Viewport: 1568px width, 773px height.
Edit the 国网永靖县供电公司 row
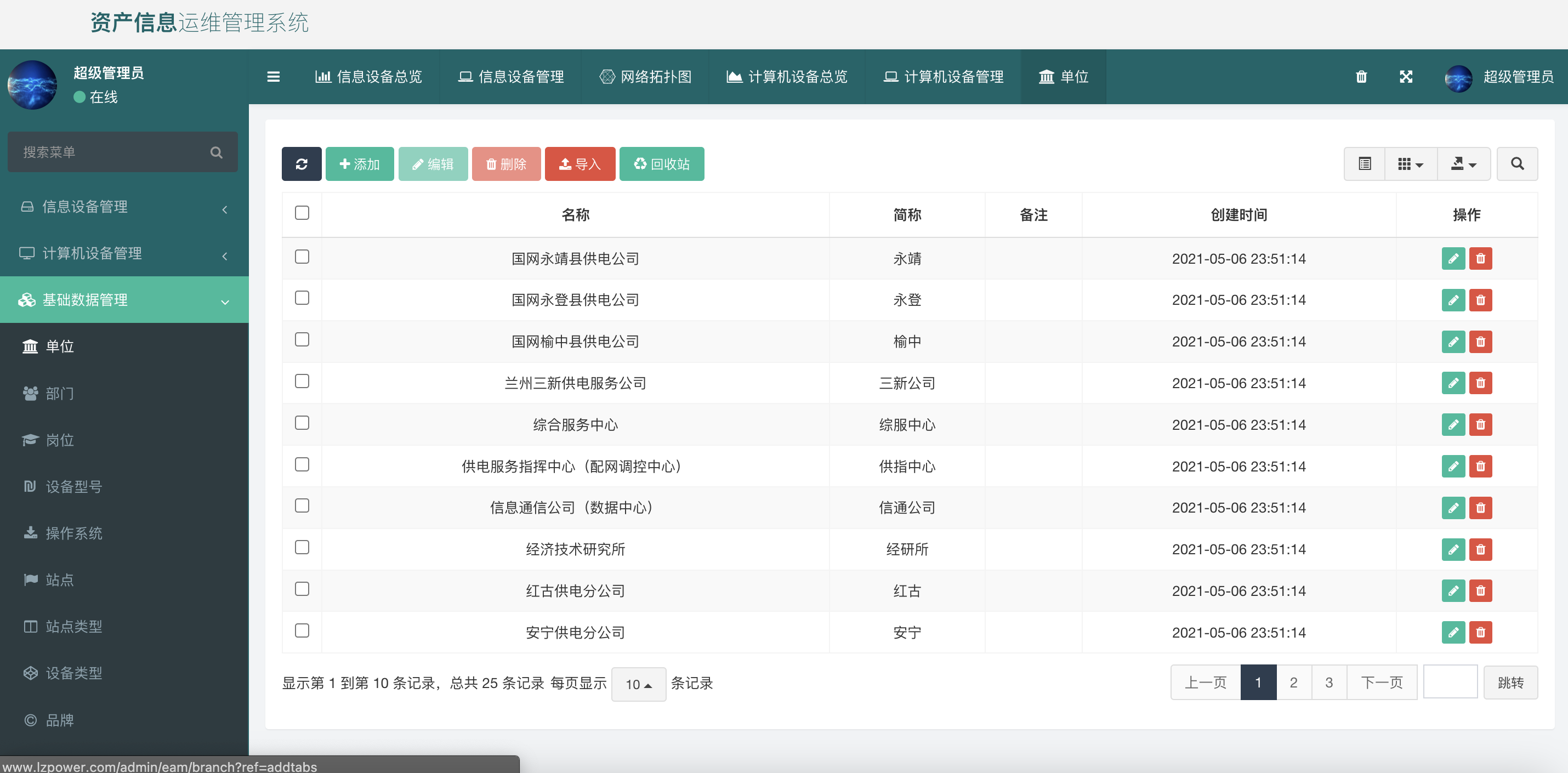click(1453, 259)
